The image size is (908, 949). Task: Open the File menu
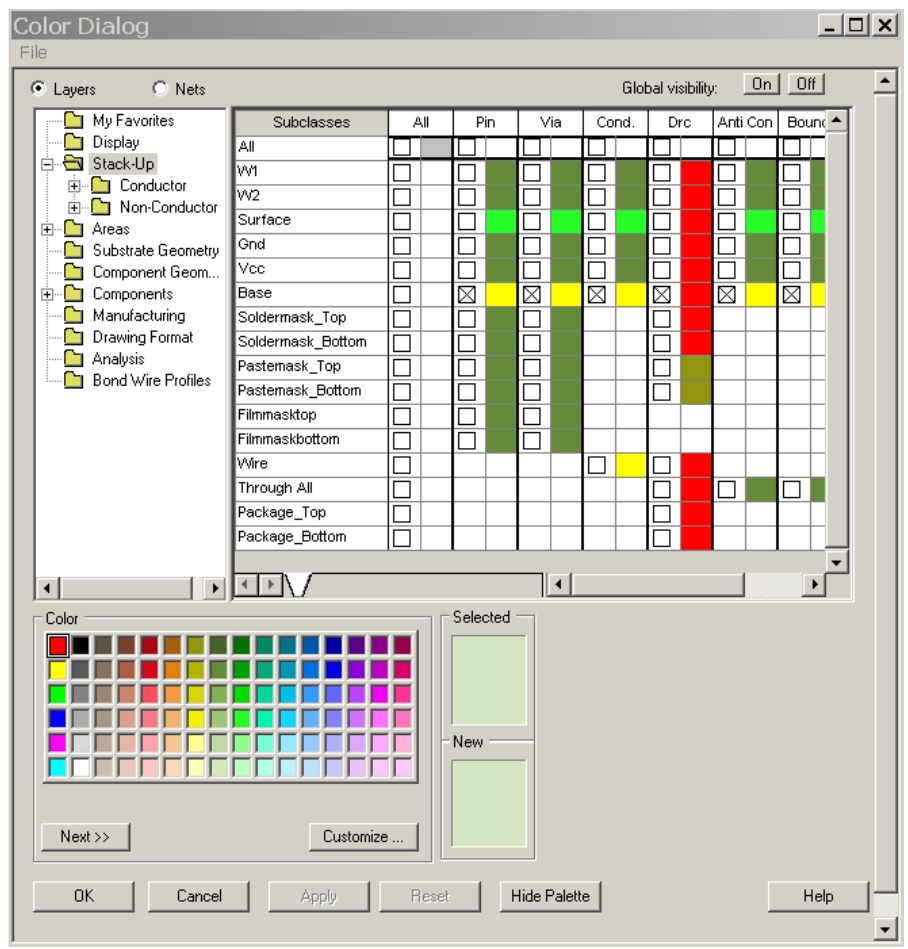coord(33,52)
